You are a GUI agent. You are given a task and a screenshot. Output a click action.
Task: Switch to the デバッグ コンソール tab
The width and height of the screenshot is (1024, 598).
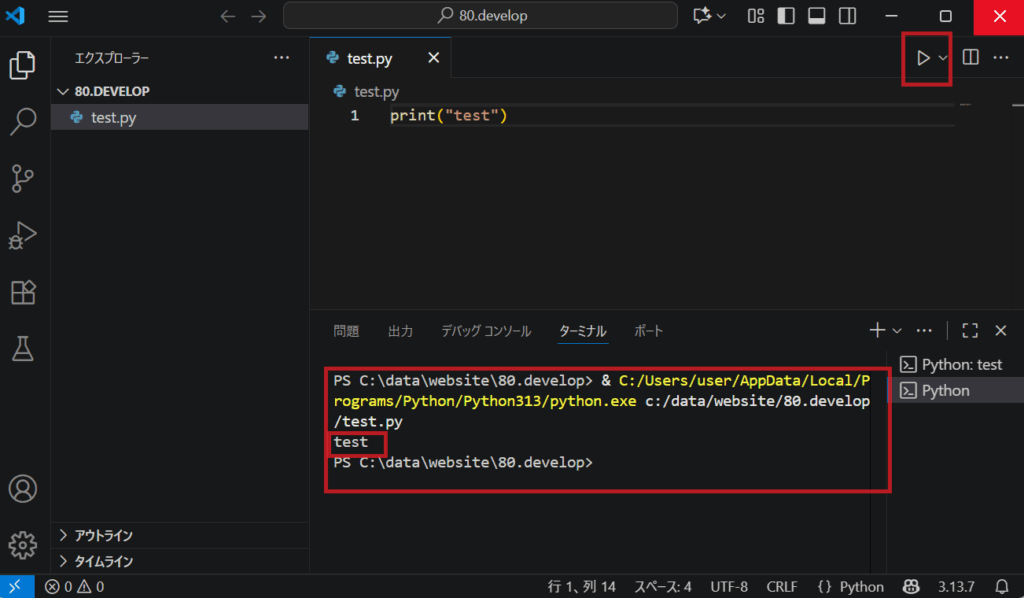486,331
